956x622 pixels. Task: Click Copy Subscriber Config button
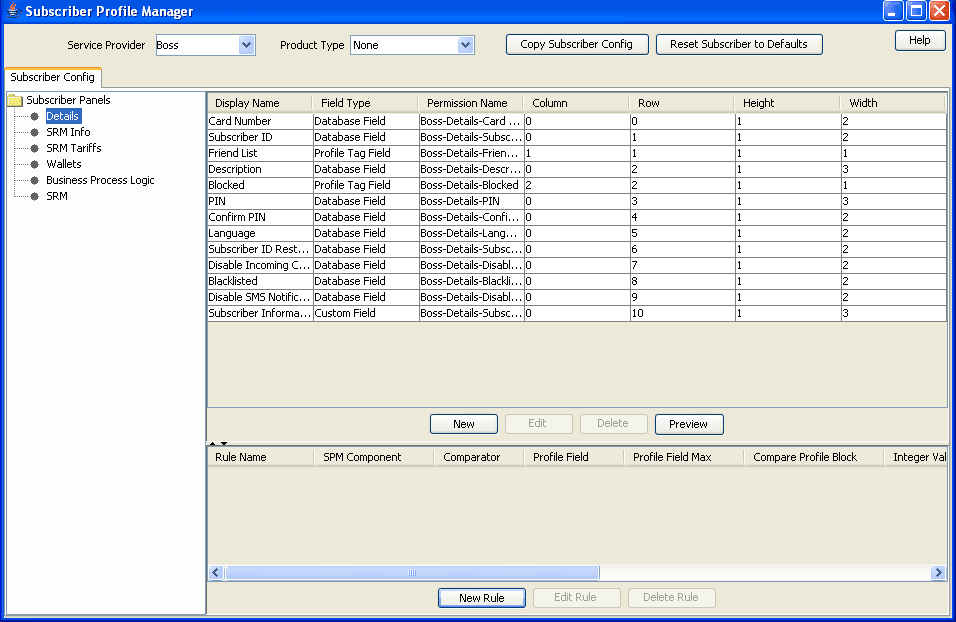[x=577, y=45]
